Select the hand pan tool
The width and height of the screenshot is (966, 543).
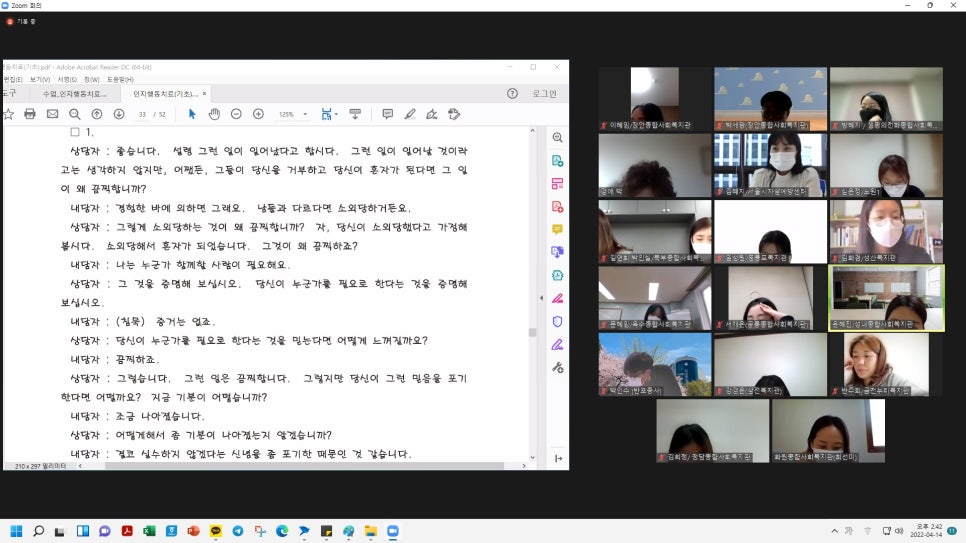(214, 114)
